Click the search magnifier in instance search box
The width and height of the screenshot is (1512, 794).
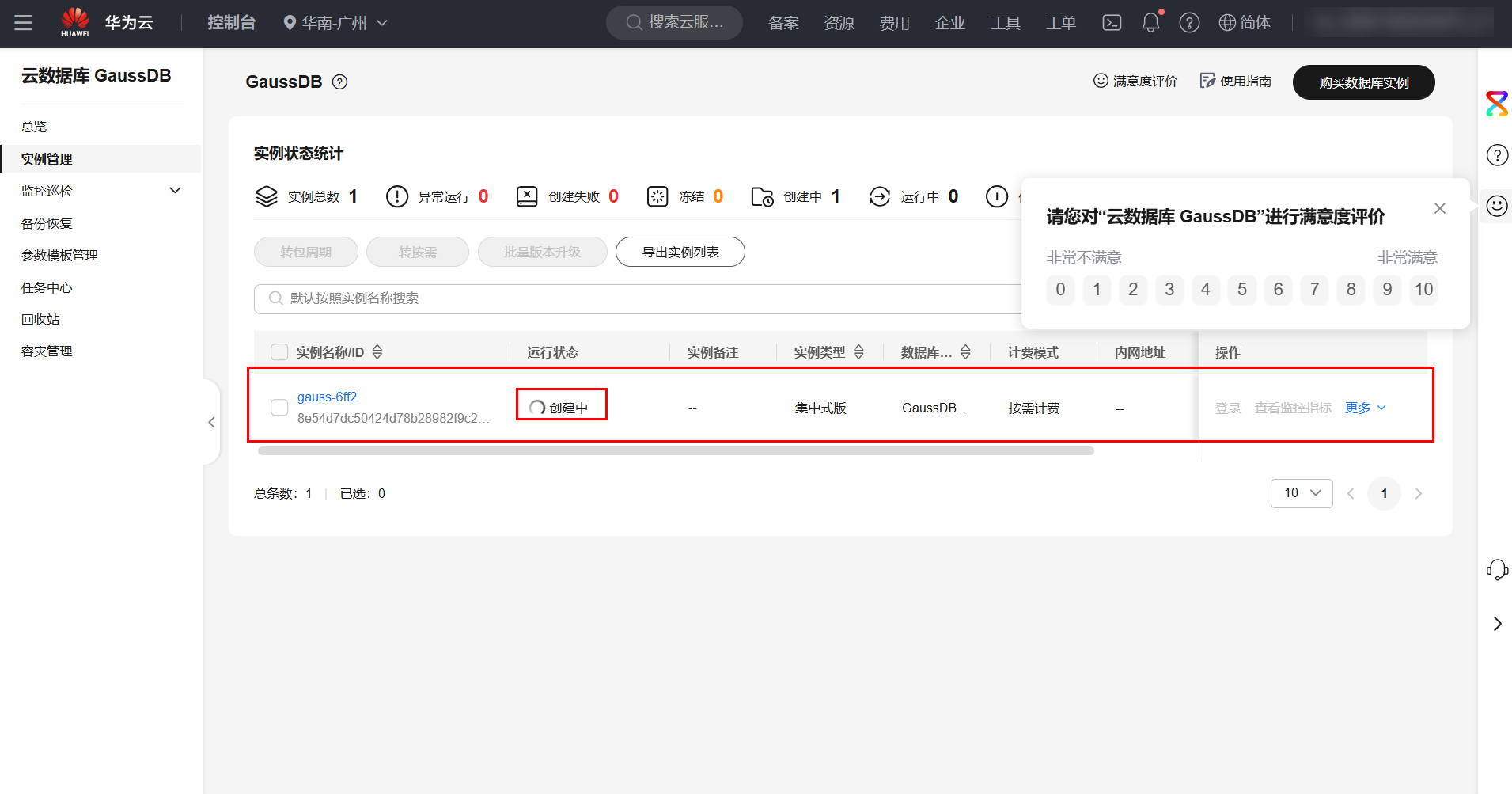pos(276,298)
